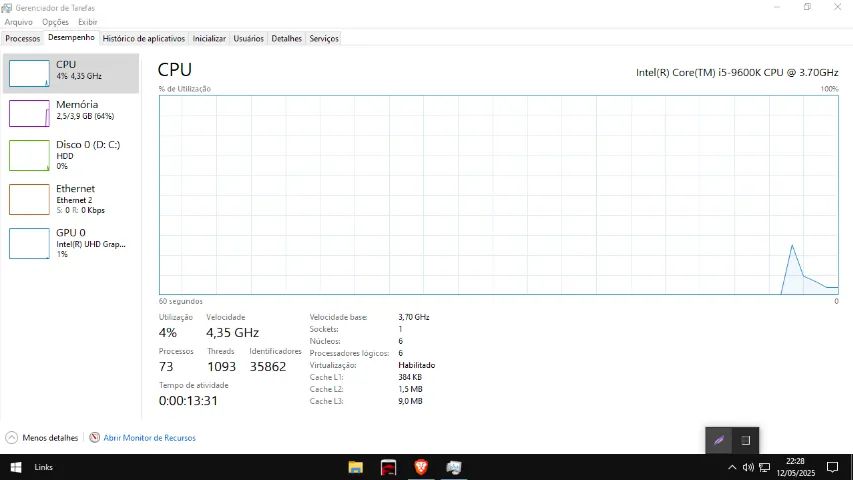Open File Explorer from the taskbar
This screenshot has width=853, height=480.
click(x=356, y=467)
